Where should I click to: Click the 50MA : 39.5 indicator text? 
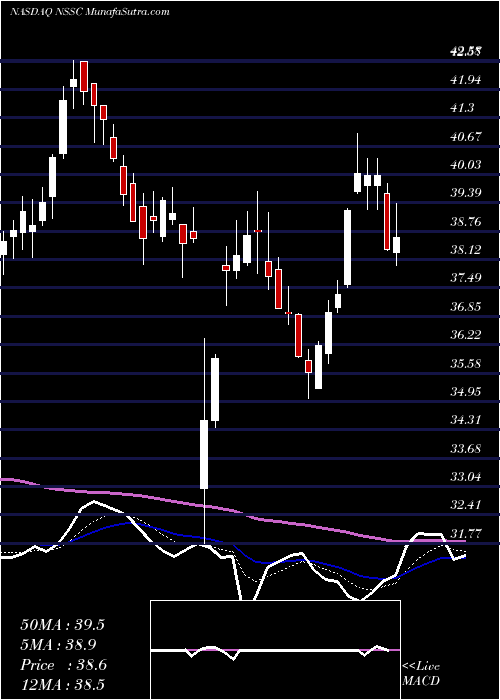[x=62, y=625]
